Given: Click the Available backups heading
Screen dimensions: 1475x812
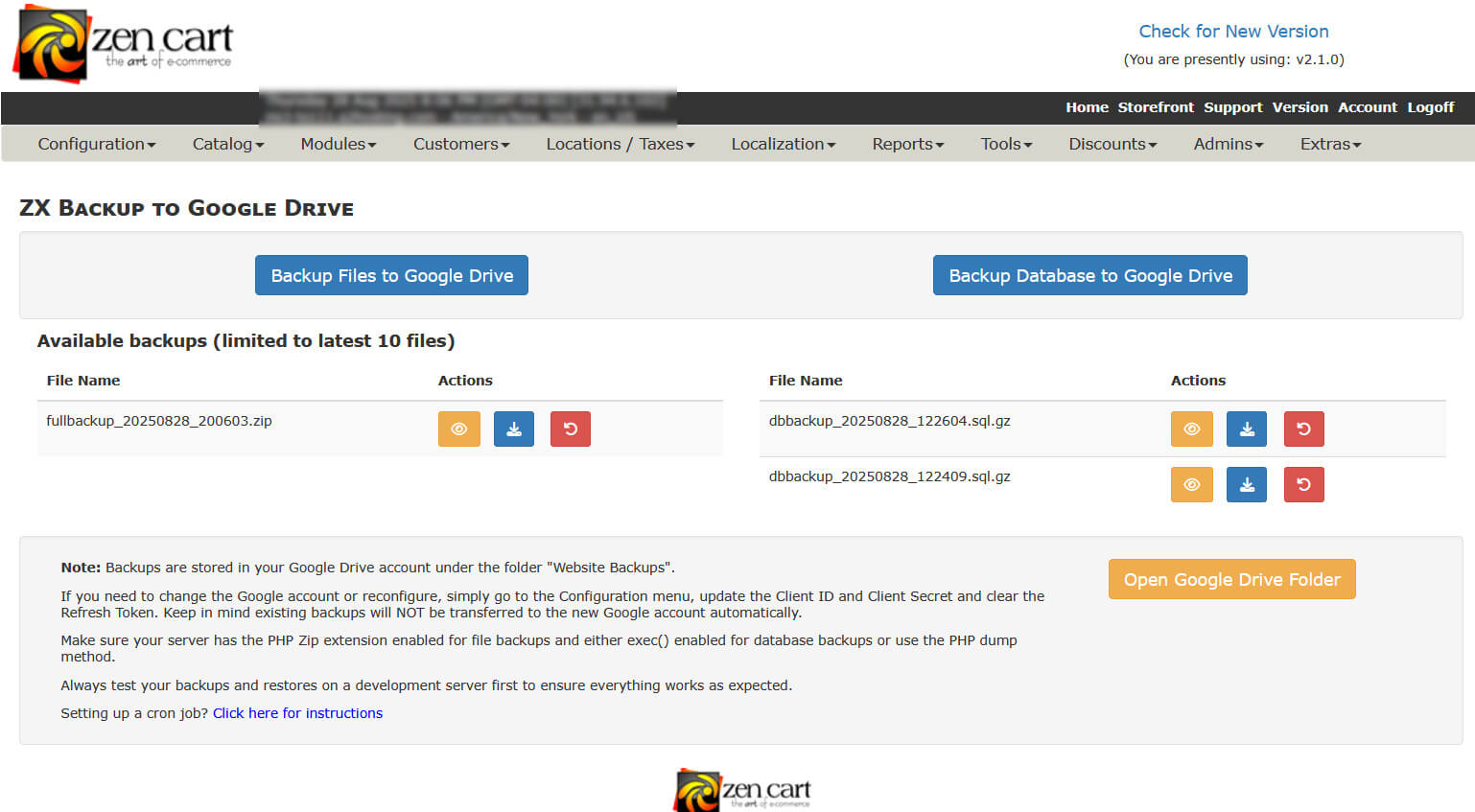Looking at the screenshot, I should [x=246, y=340].
